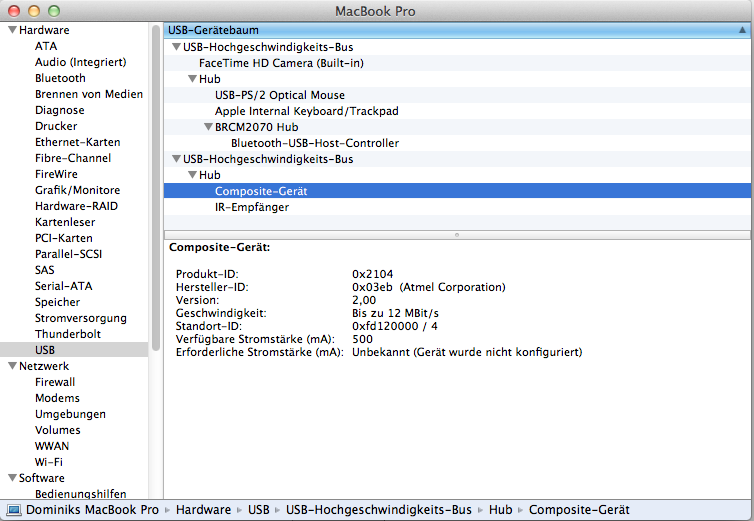Select Thunderbolt in sidebar
Screen dimensions: 754x521
pyautogui.click(x=68, y=334)
